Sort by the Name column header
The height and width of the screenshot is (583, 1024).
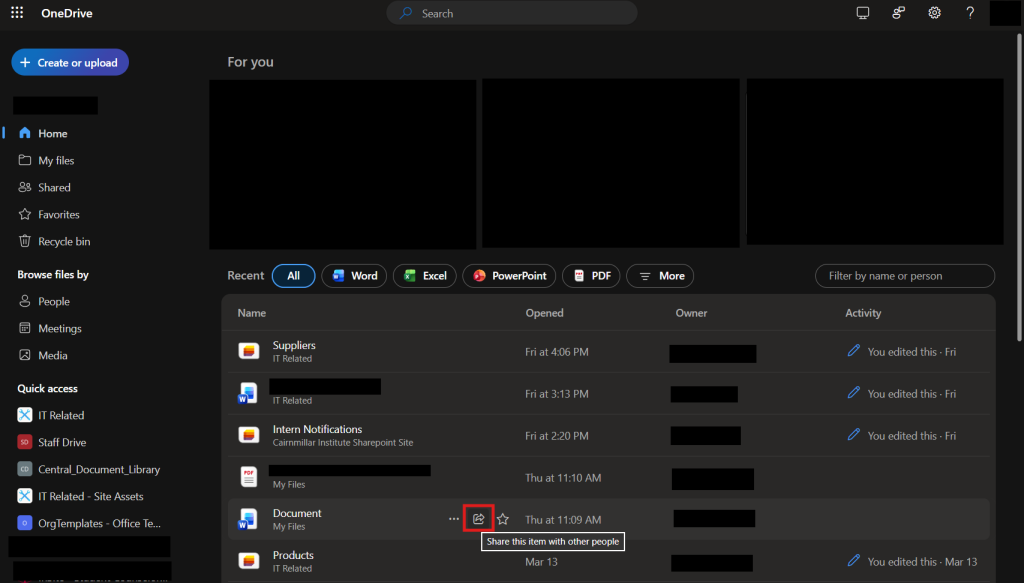click(251, 313)
